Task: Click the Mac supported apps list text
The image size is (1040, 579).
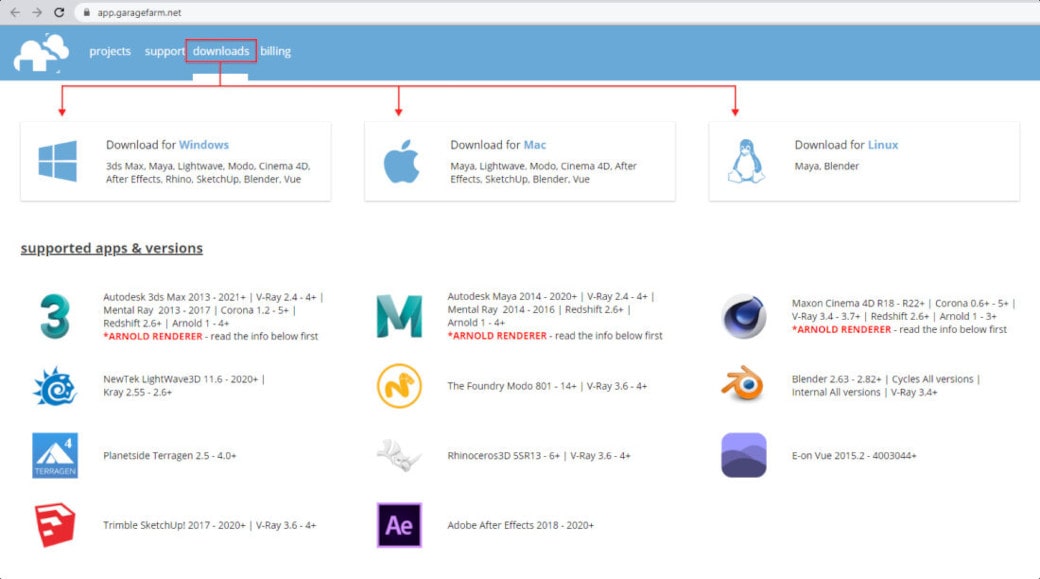Action: 543,172
